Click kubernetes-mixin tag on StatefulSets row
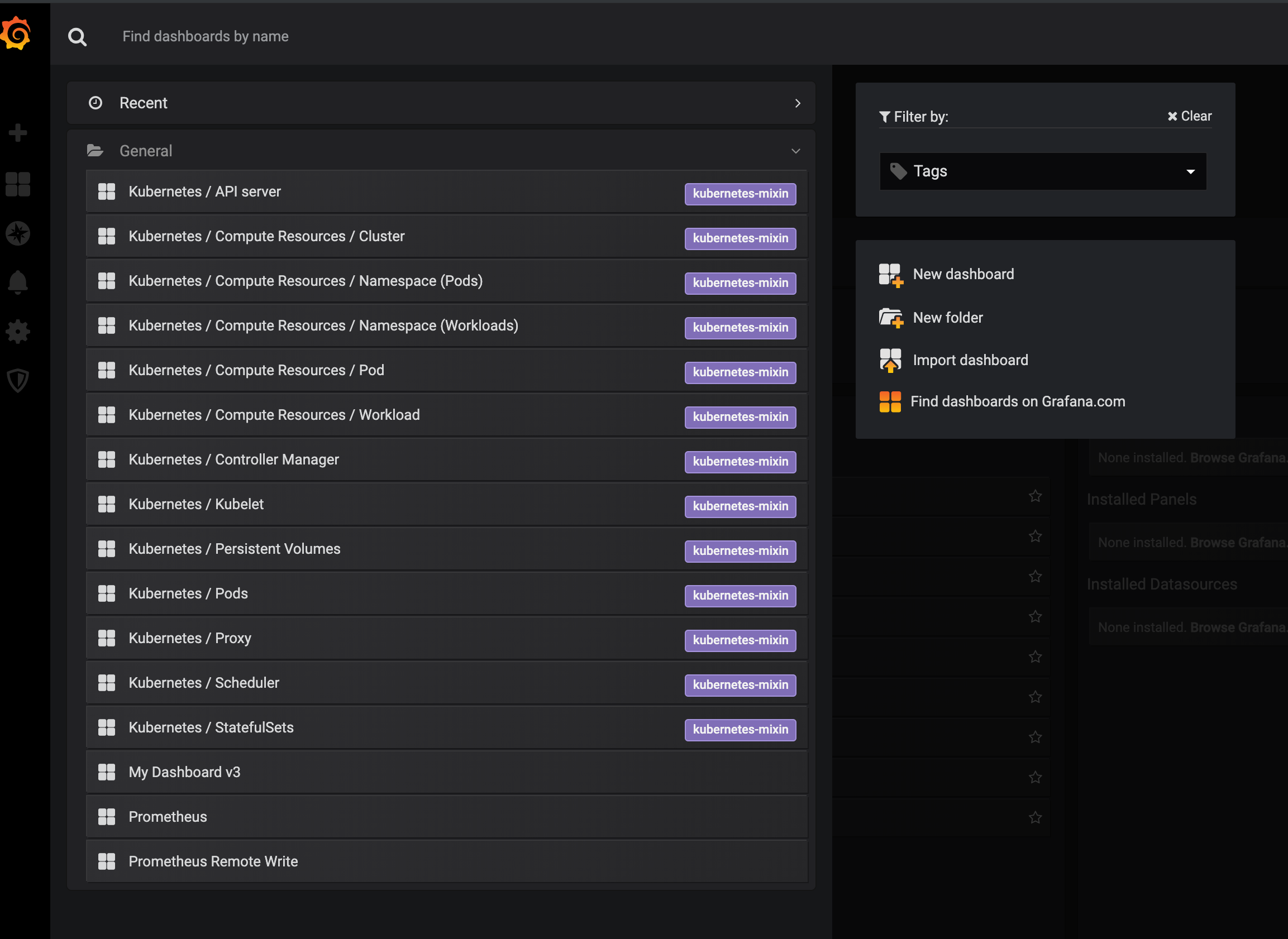This screenshot has height=939, width=1288. 740,730
